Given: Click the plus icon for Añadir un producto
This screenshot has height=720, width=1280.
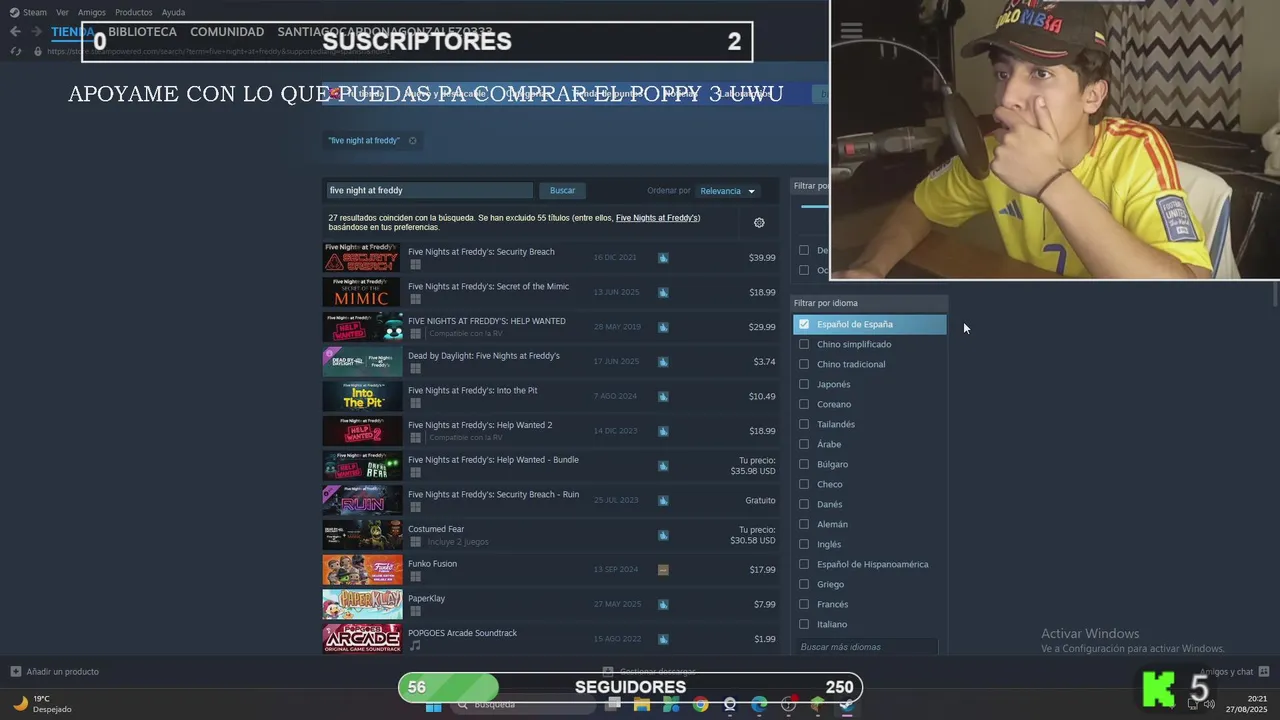Looking at the screenshot, I should pos(16,672).
